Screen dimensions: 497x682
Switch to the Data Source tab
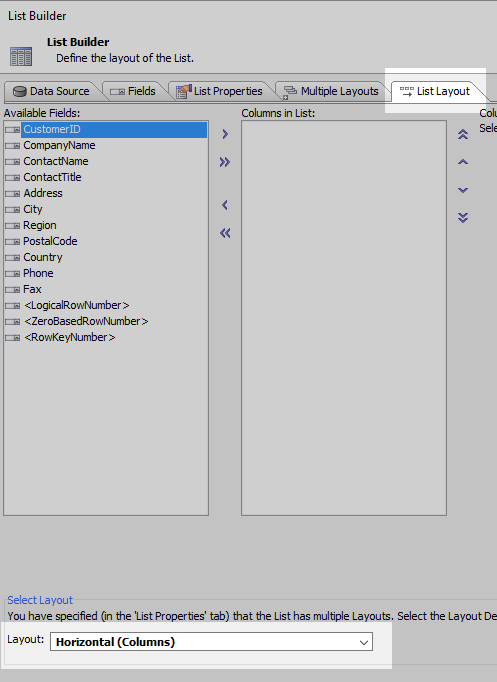[x=51, y=91]
